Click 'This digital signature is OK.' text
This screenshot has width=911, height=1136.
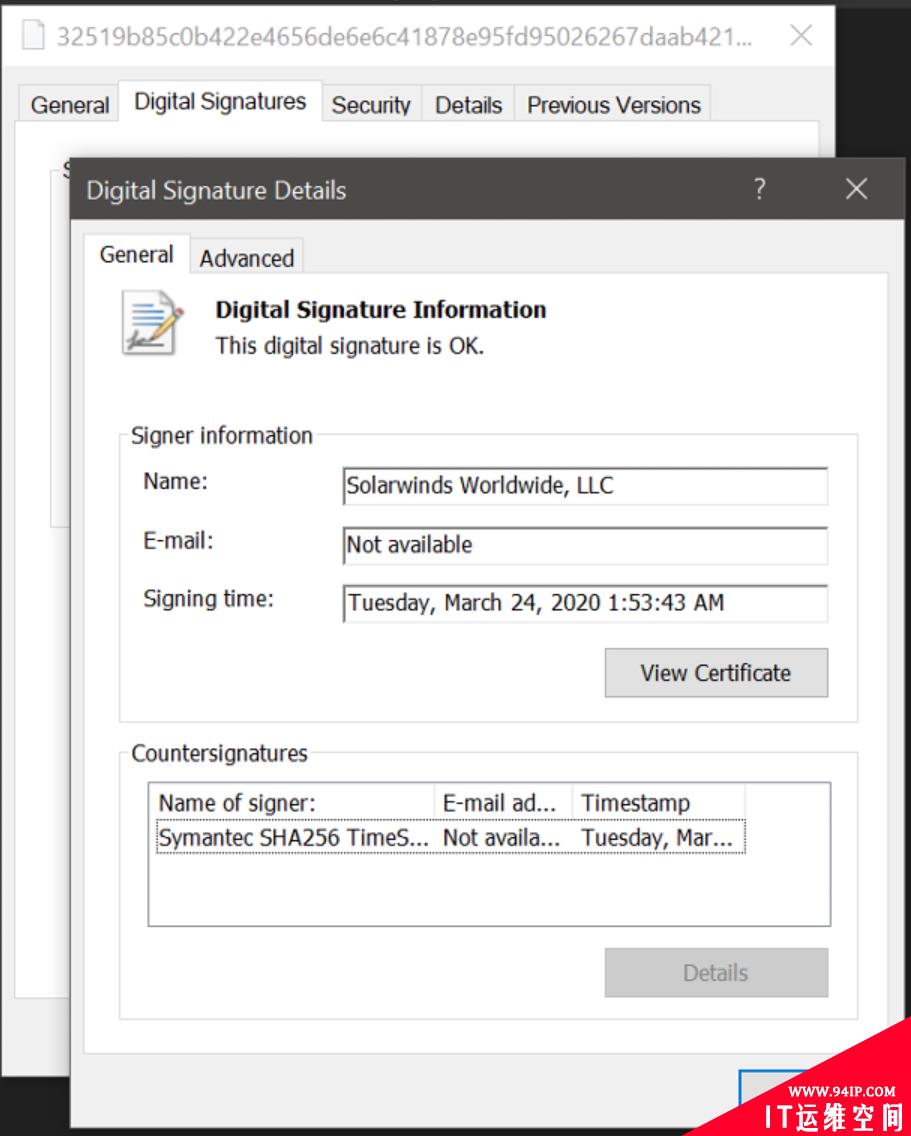pyautogui.click(x=349, y=346)
